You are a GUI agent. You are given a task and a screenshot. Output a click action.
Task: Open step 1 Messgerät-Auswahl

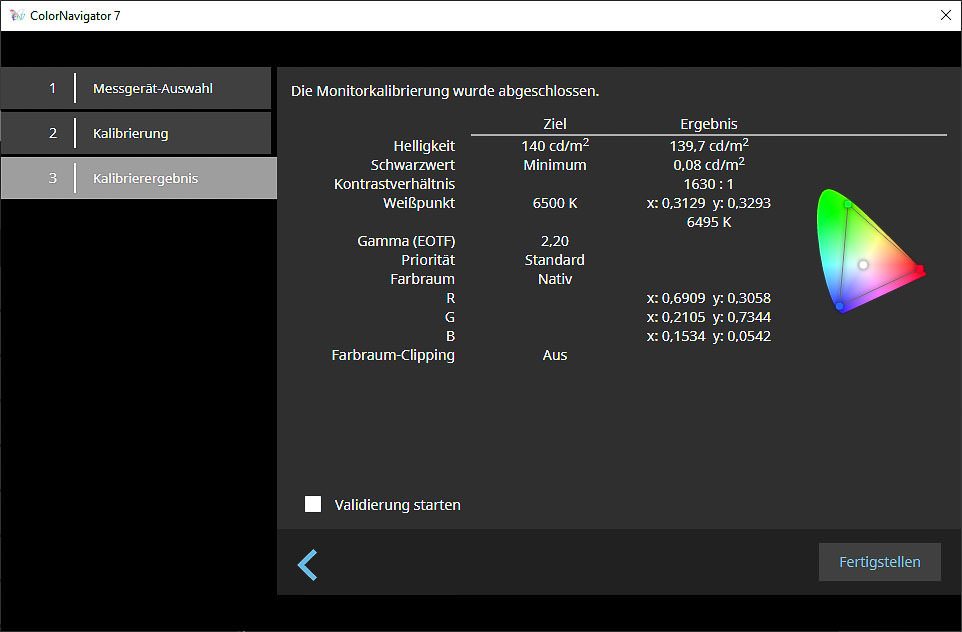pos(136,88)
